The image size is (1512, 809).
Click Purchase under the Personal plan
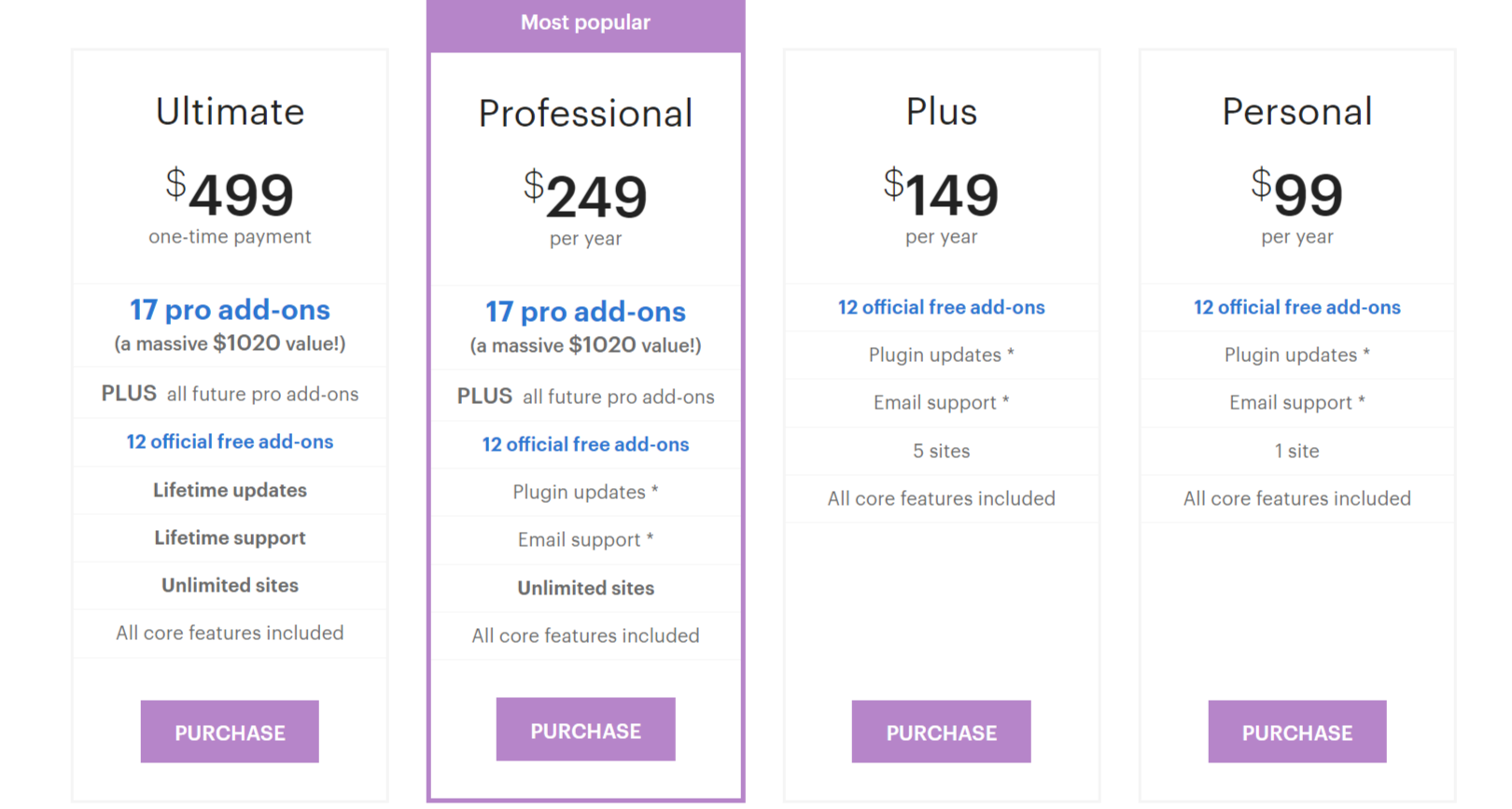coord(1296,732)
